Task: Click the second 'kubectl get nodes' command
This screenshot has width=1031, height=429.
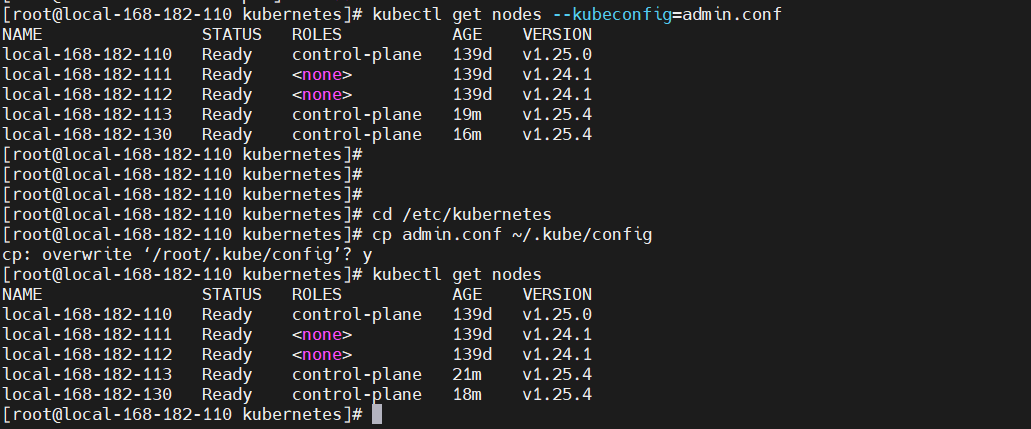Action: pyautogui.click(x=457, y=274)
